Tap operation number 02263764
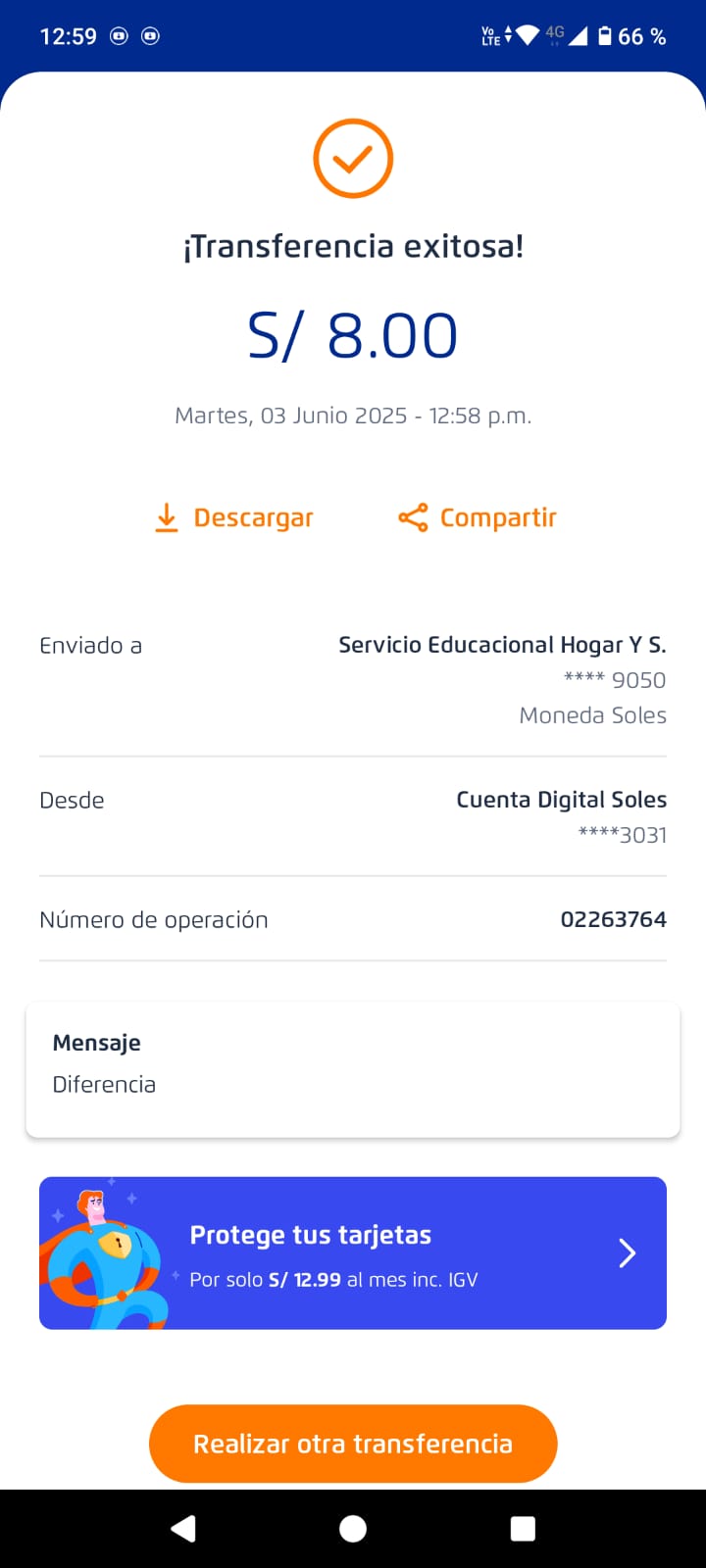 (613, 919)
